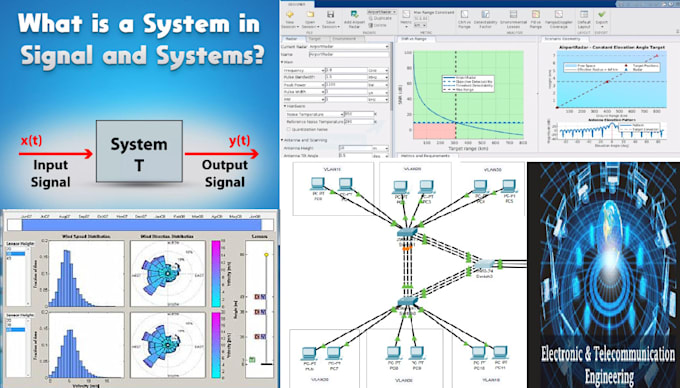Open the Pulse Width parameter dropdown
This screenshot has height=388, width=680.
[304, 92]
